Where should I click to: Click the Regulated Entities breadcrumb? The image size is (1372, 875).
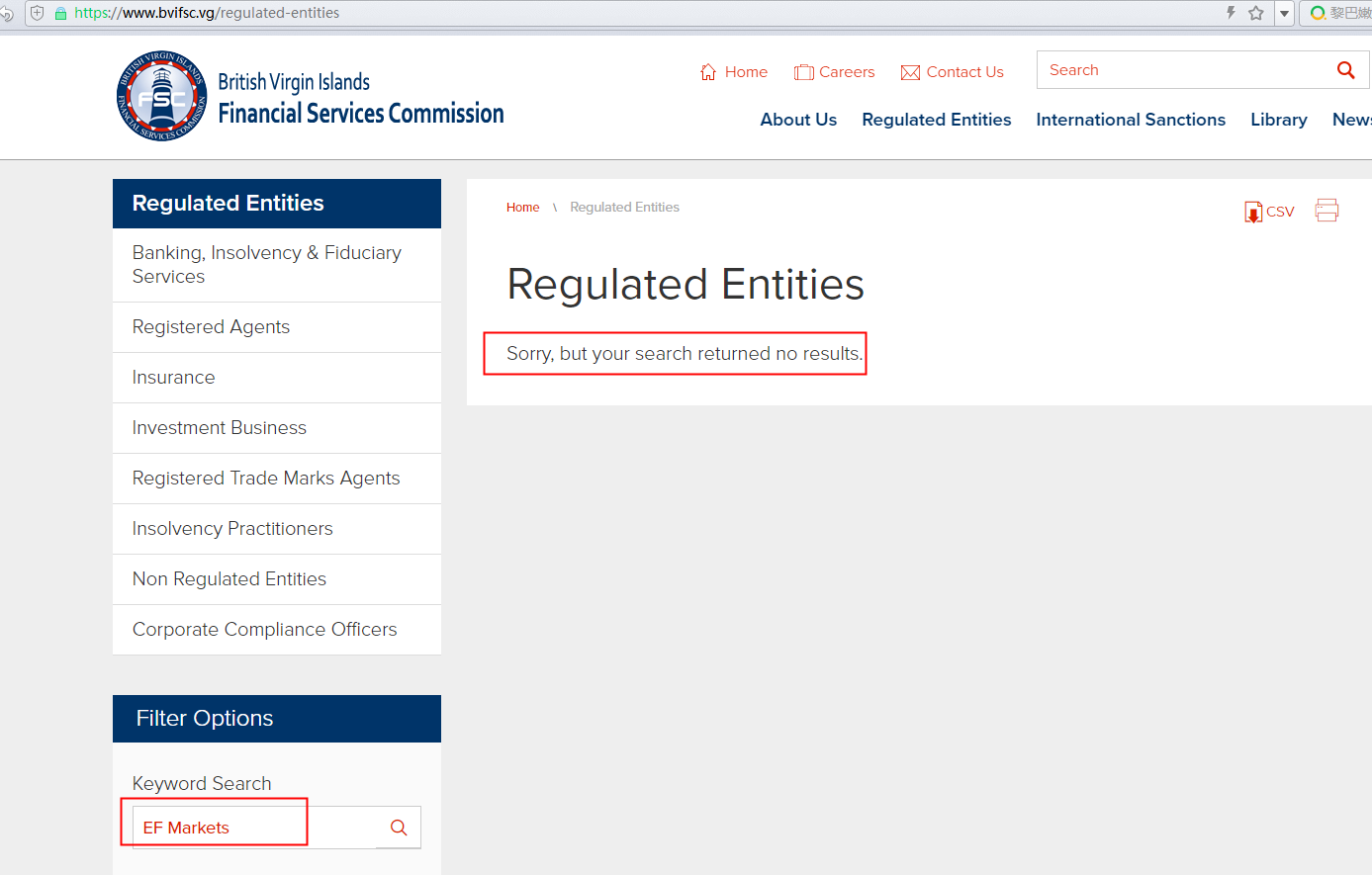point(624,208)
